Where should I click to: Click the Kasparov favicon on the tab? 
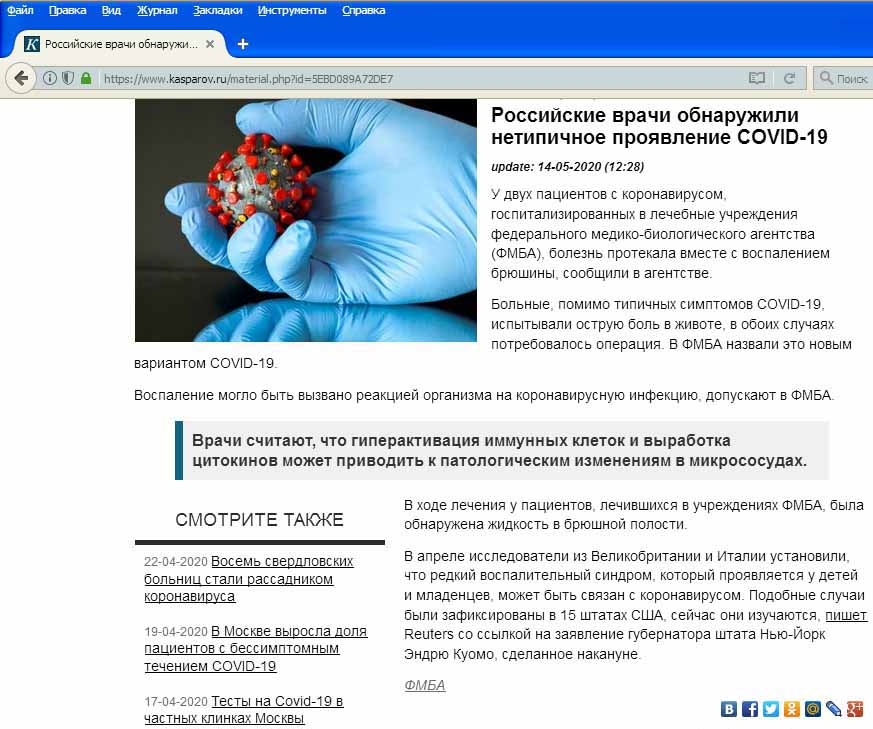32,44
